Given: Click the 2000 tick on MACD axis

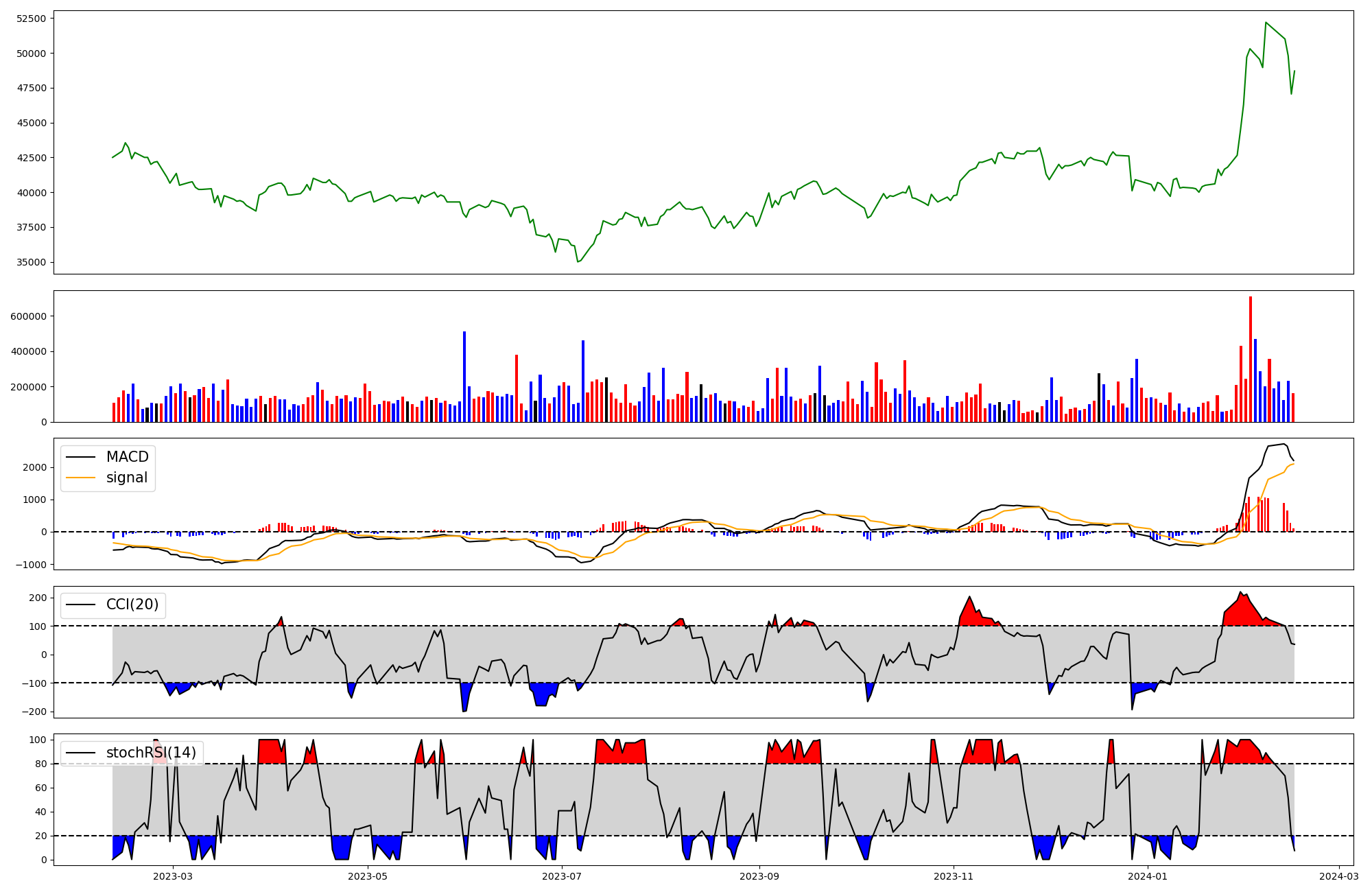Looking at the screenshot, I should pyautogui.click(x=36, y=467).
